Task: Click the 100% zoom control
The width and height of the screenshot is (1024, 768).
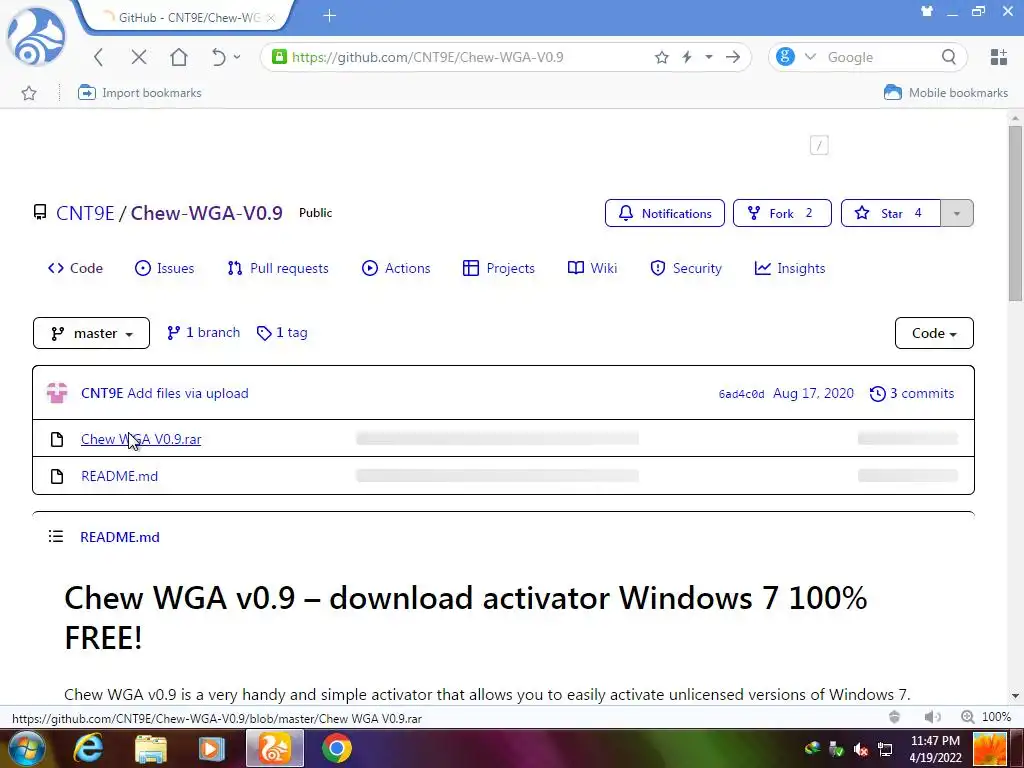Action: 986,717
